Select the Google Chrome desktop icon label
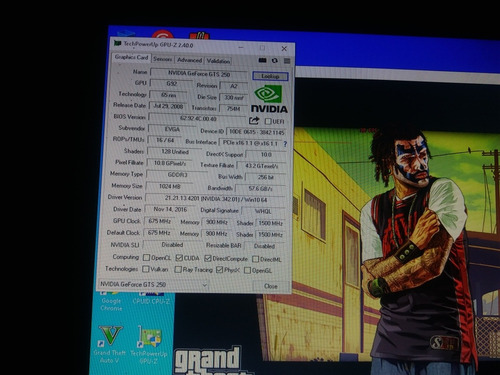 point(112,304)
